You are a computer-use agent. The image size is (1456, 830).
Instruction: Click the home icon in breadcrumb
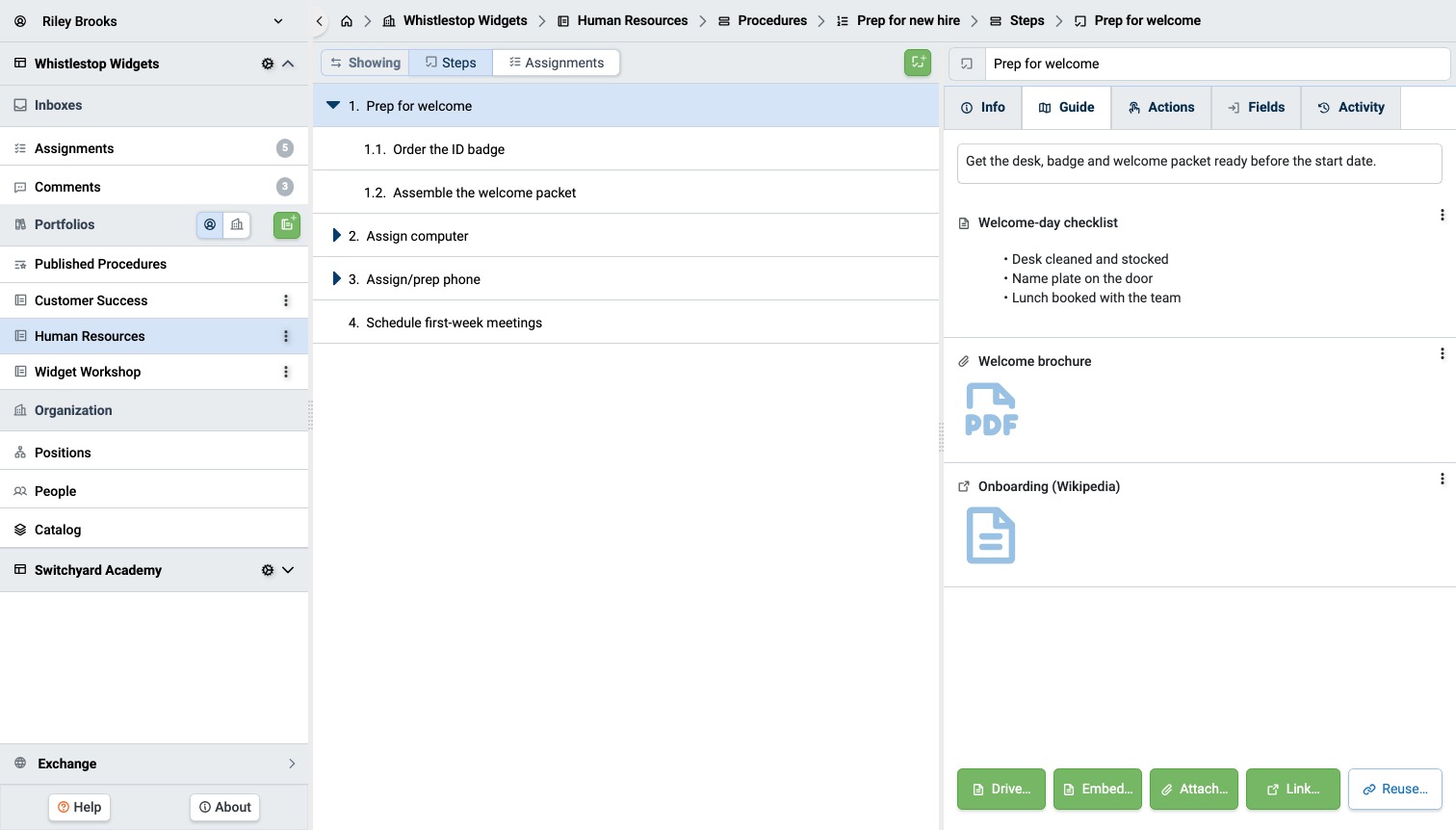click(347, 21)
